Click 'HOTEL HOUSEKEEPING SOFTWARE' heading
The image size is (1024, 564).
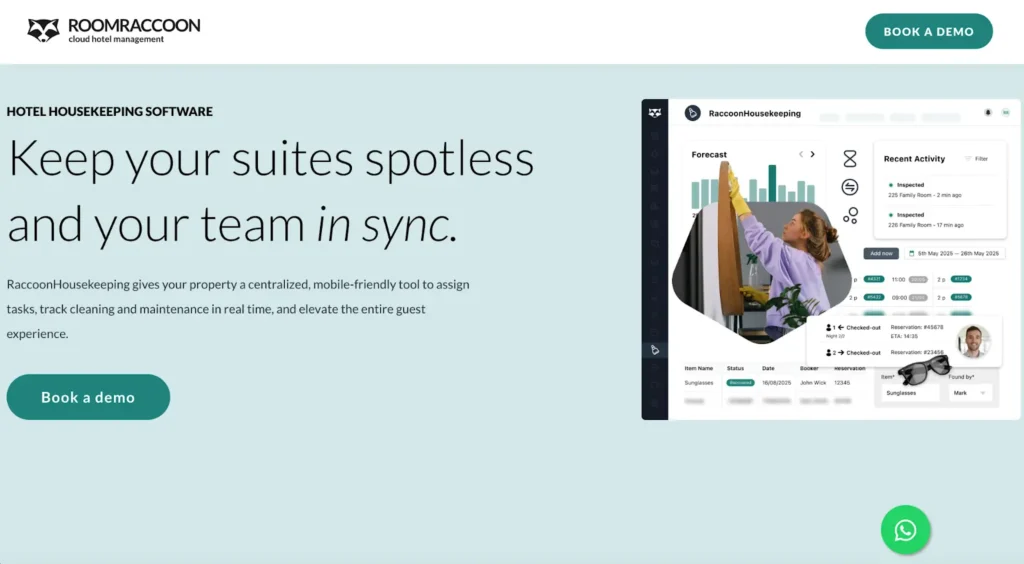click(110, 112)
